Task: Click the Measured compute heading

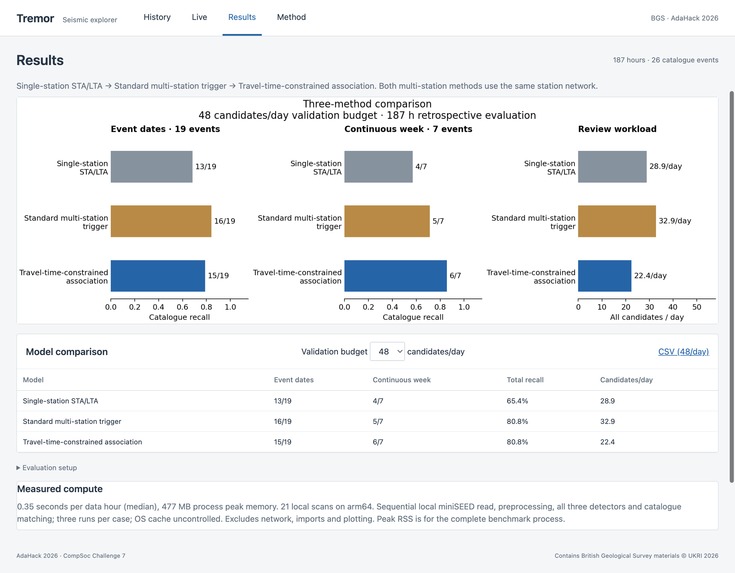Action: point(60,489)
